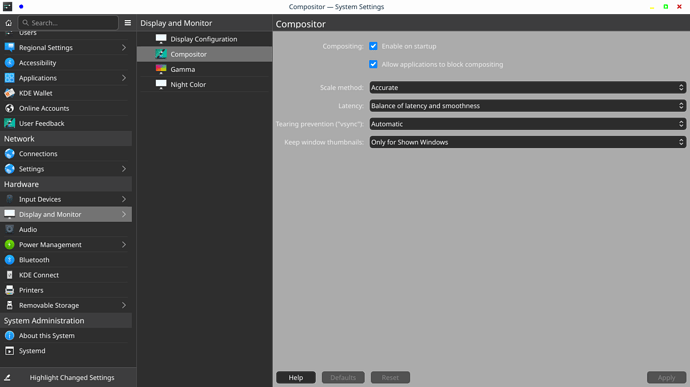Click the User Feedback icon
Screen dimensions: 690x387
9,123
